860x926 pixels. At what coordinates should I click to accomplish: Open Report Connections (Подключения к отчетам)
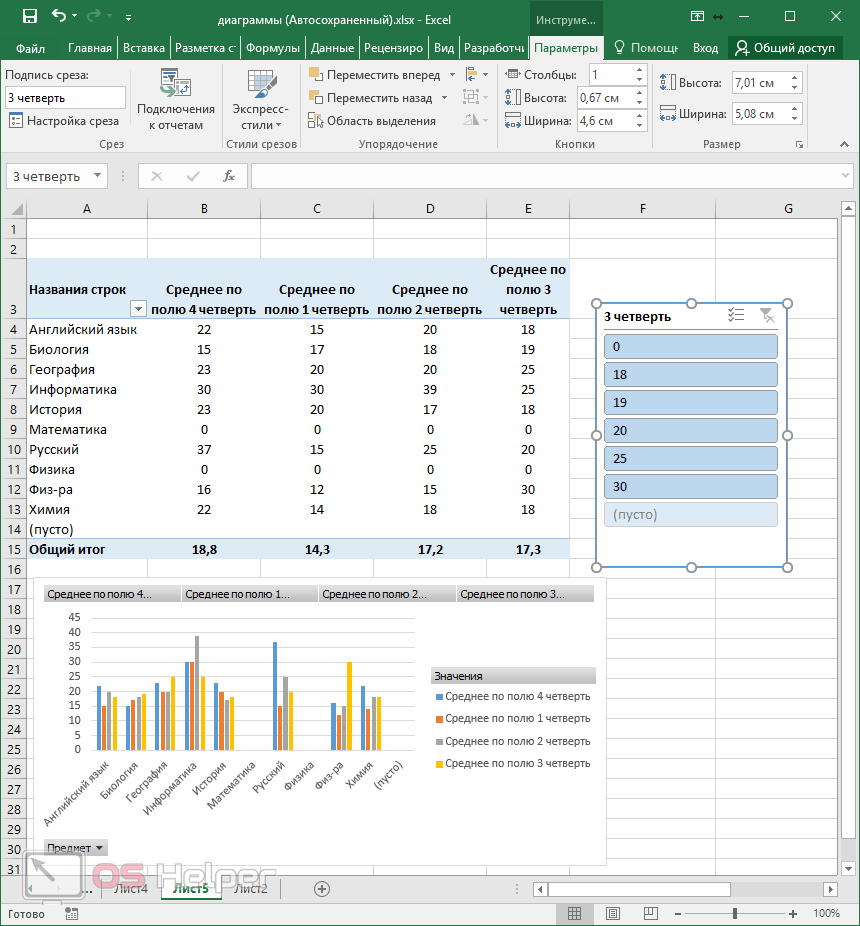pyautogui.click(x=175, y=101)
